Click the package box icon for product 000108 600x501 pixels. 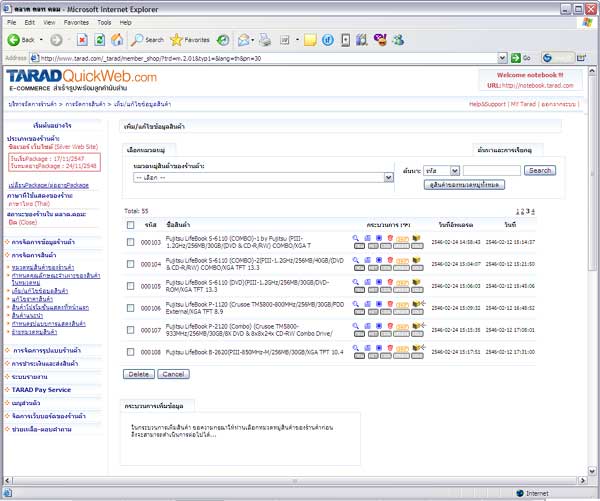(418, 348)
